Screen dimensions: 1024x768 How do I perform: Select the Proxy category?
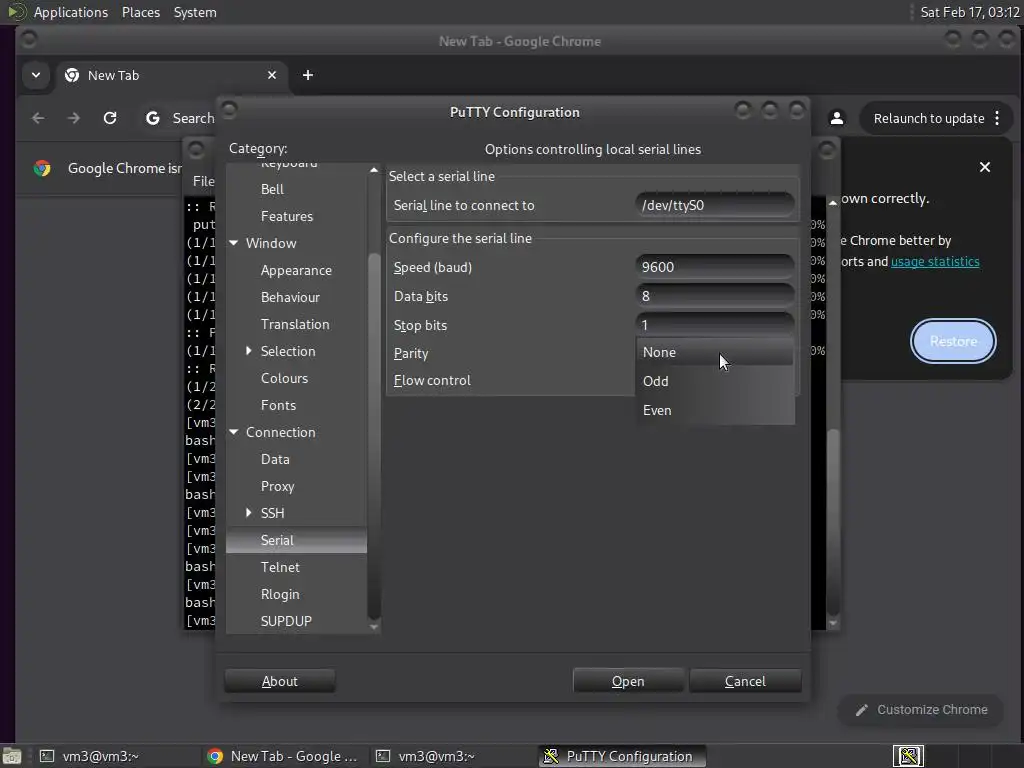pyautogui.click(x=278, y=486)
